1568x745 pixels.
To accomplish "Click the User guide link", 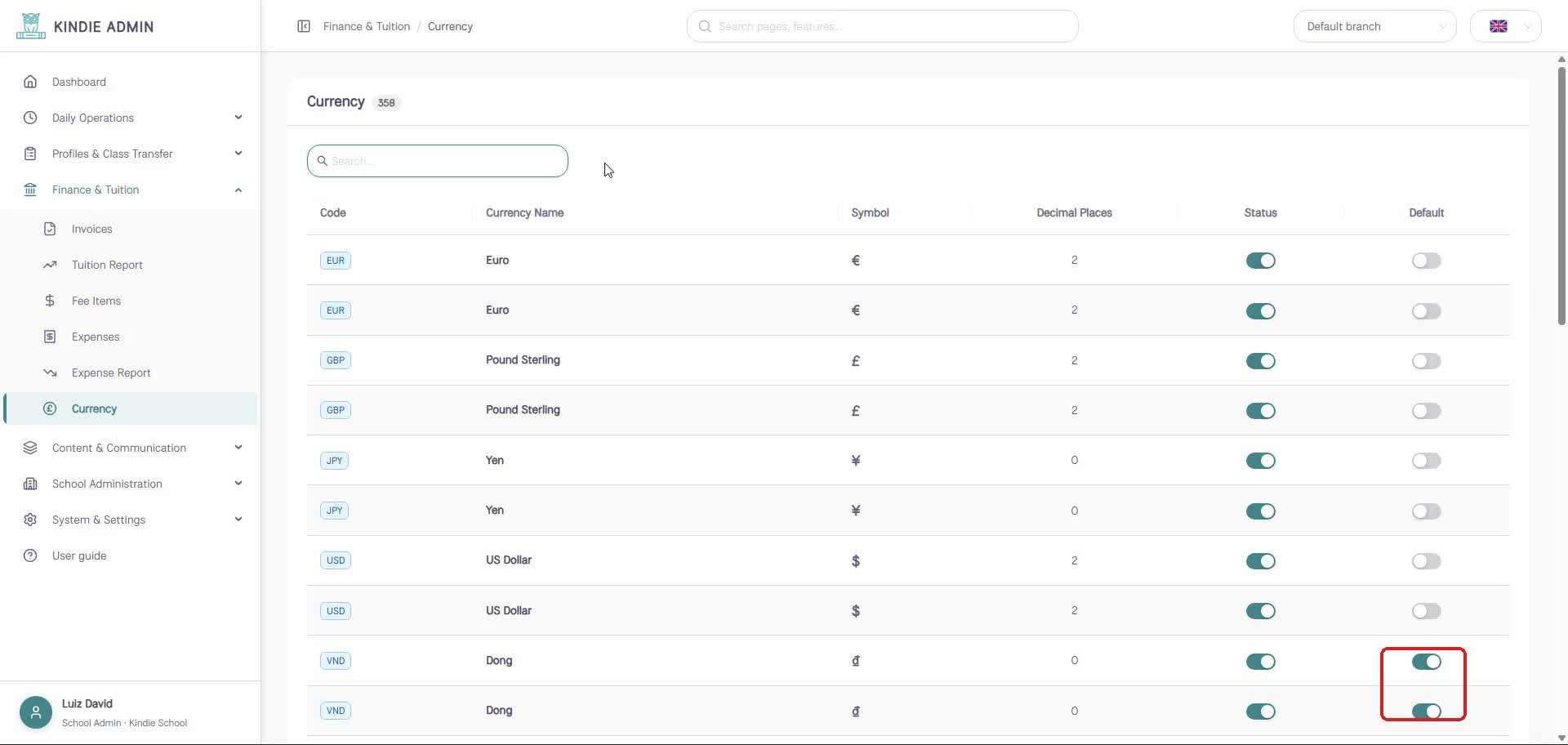I will click(79, 555).
